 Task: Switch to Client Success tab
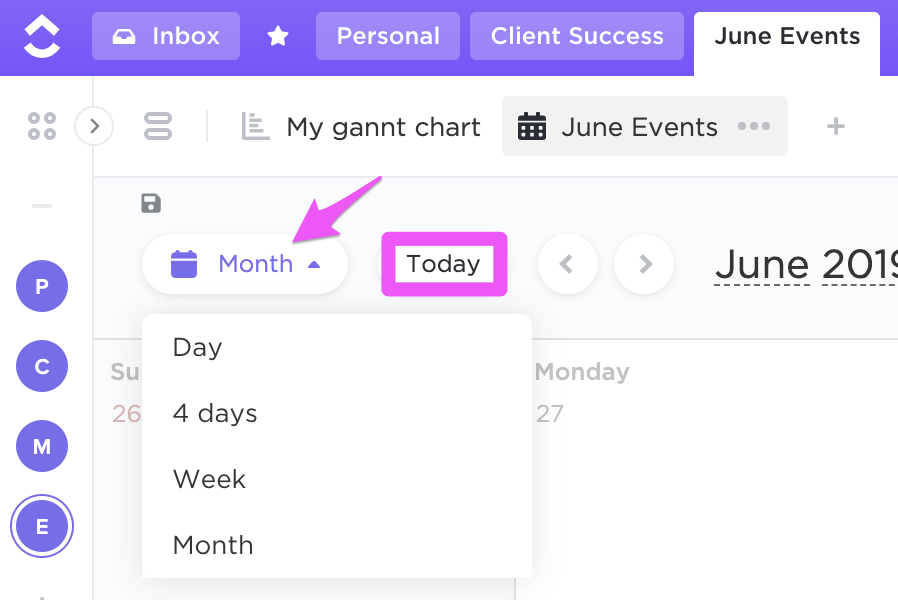[x=577, y=37]
